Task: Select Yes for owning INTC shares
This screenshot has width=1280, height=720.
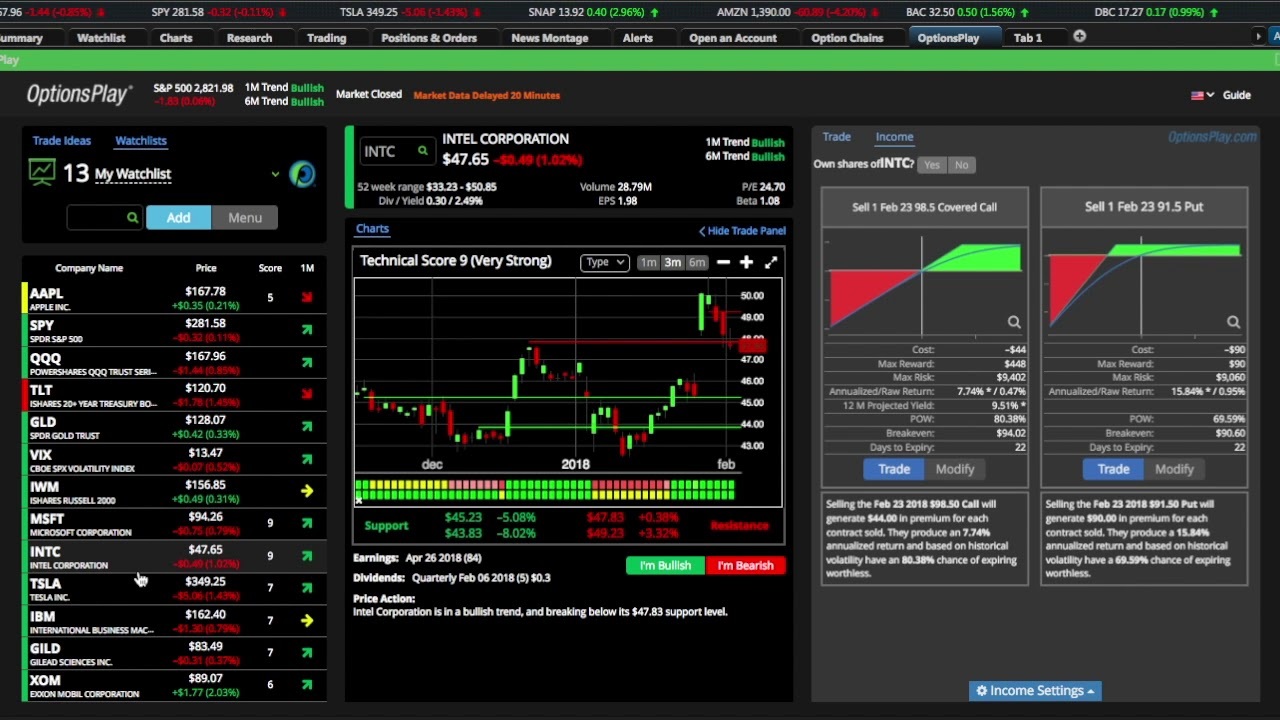Action: (932, 165)
